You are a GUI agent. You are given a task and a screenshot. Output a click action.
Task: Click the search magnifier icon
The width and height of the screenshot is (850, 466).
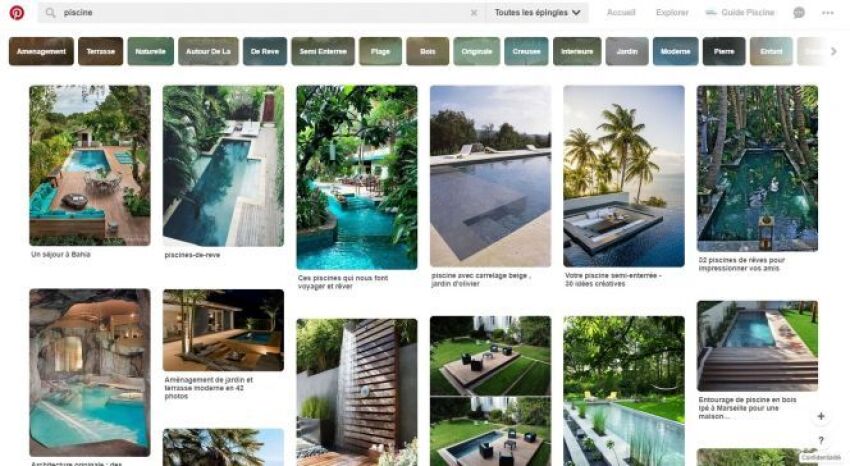click(50, 12)
